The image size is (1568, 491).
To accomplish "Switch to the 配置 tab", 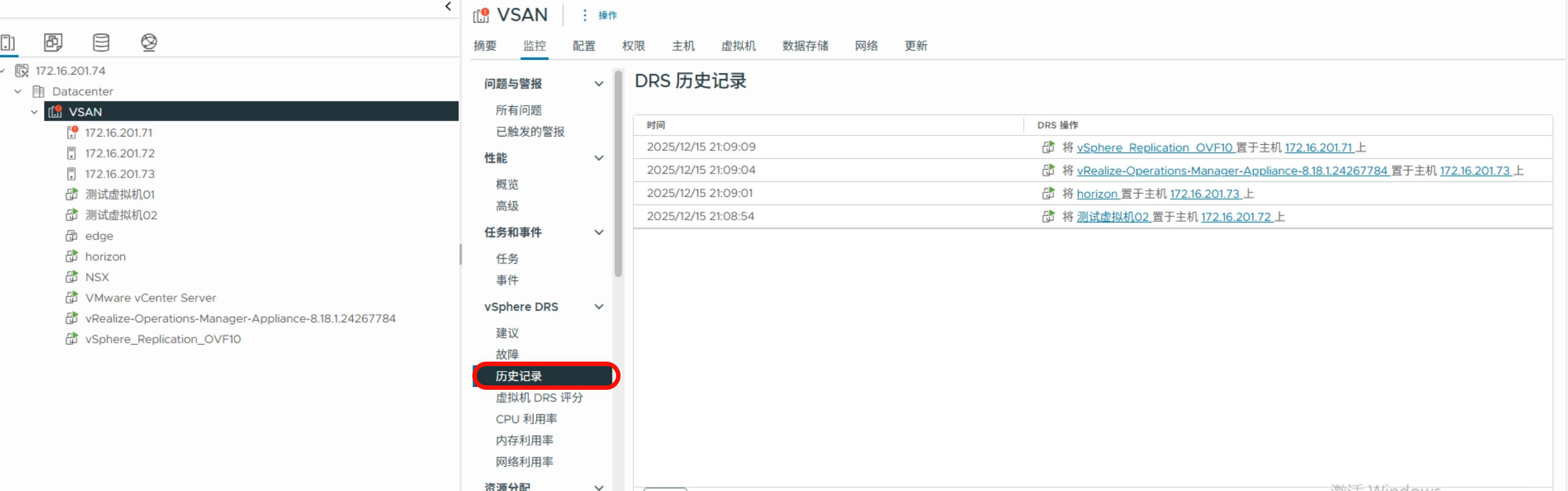I will point(584,46).
